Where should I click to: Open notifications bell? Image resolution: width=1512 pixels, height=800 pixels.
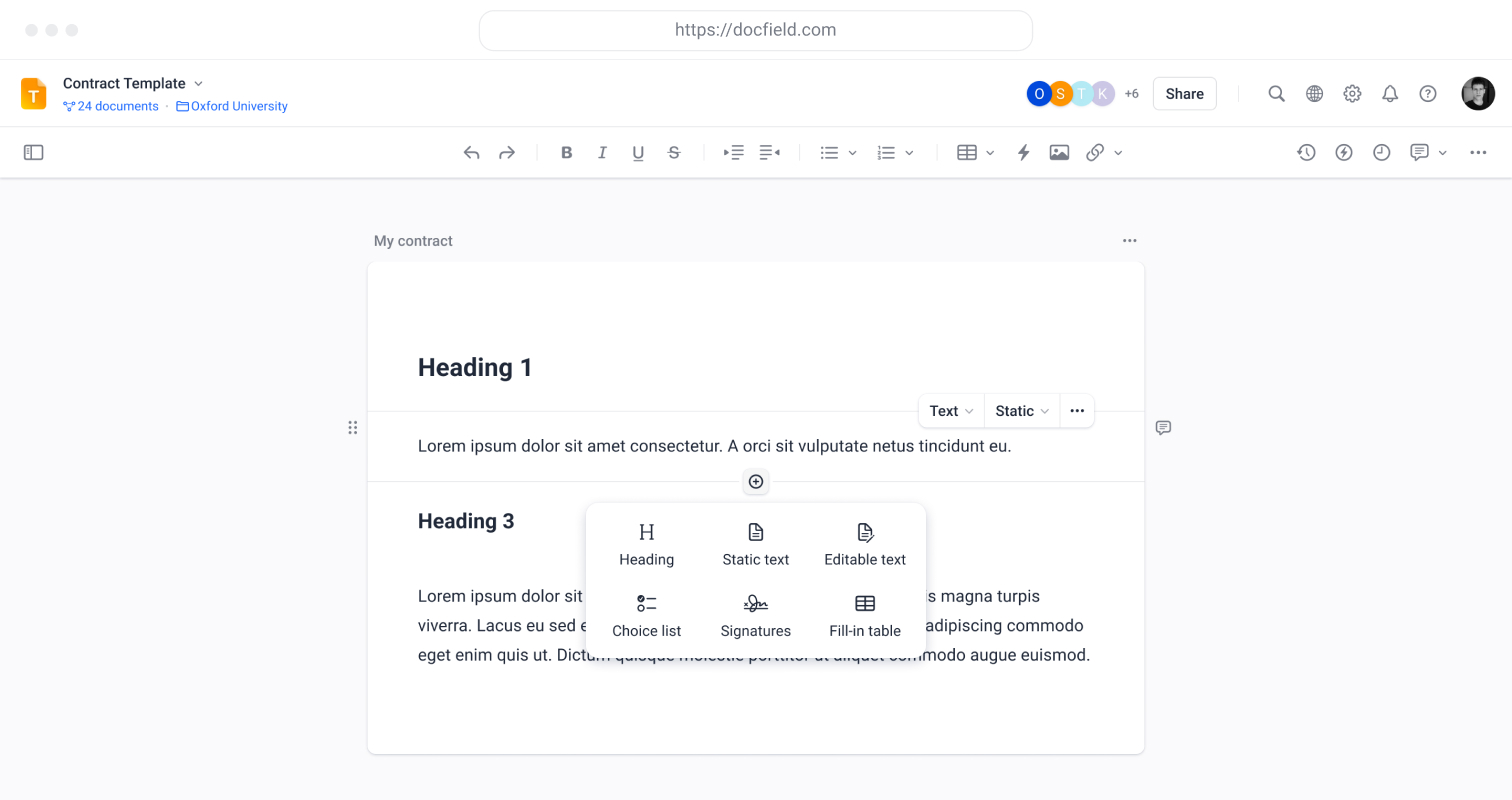[x=1390, y=93]
